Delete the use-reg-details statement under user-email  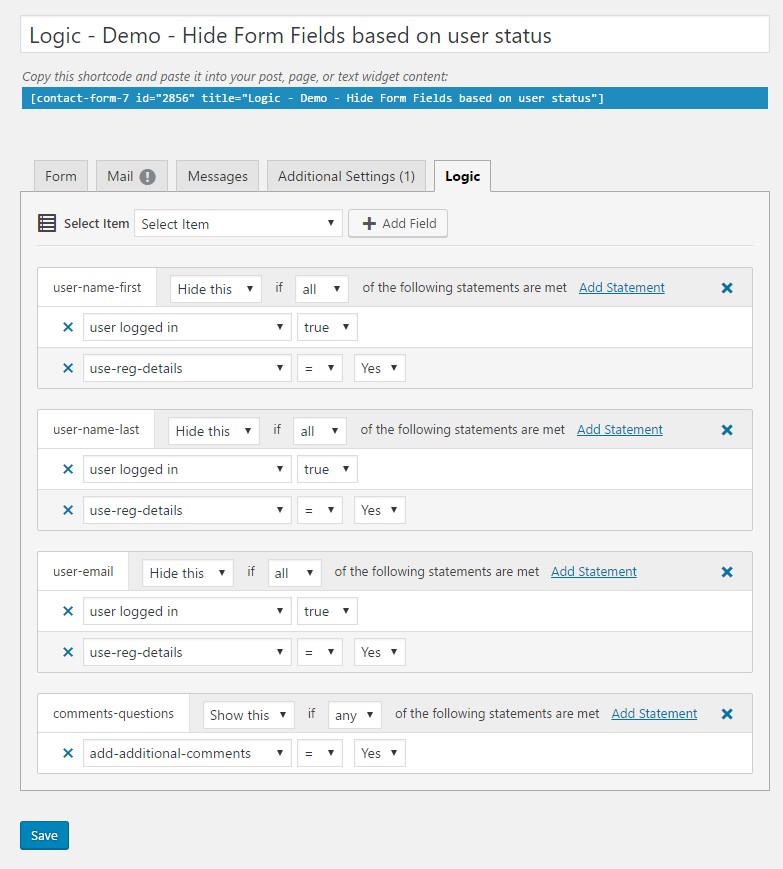click(67, 652)
